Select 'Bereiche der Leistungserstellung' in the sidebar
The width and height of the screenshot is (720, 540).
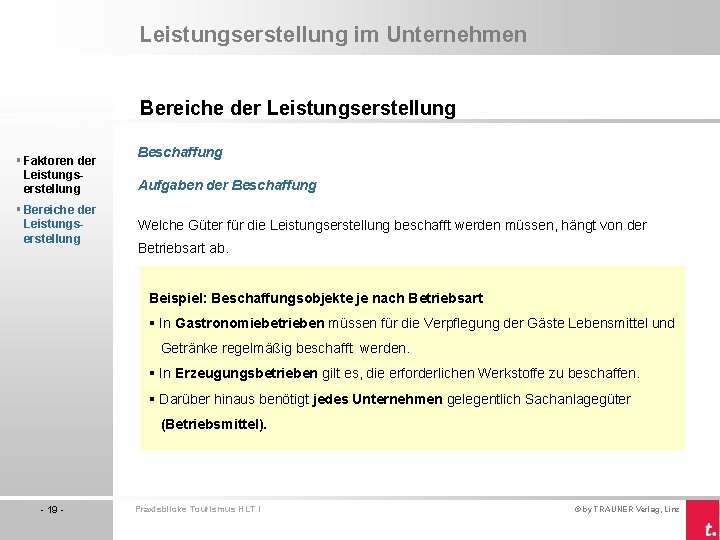[x=59, y=224]
